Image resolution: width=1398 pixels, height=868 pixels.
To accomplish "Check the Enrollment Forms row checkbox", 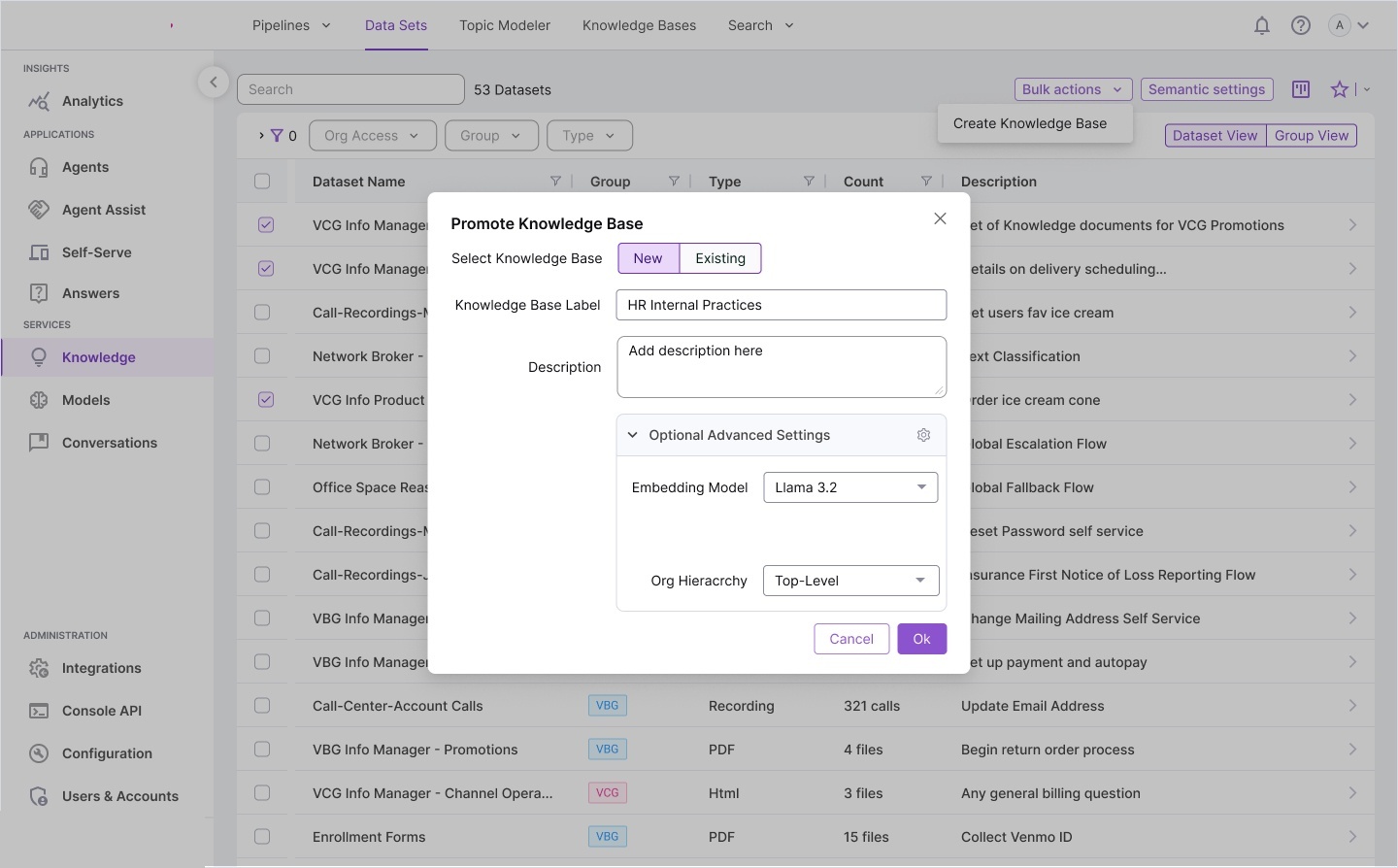I will tap(262, 837).
